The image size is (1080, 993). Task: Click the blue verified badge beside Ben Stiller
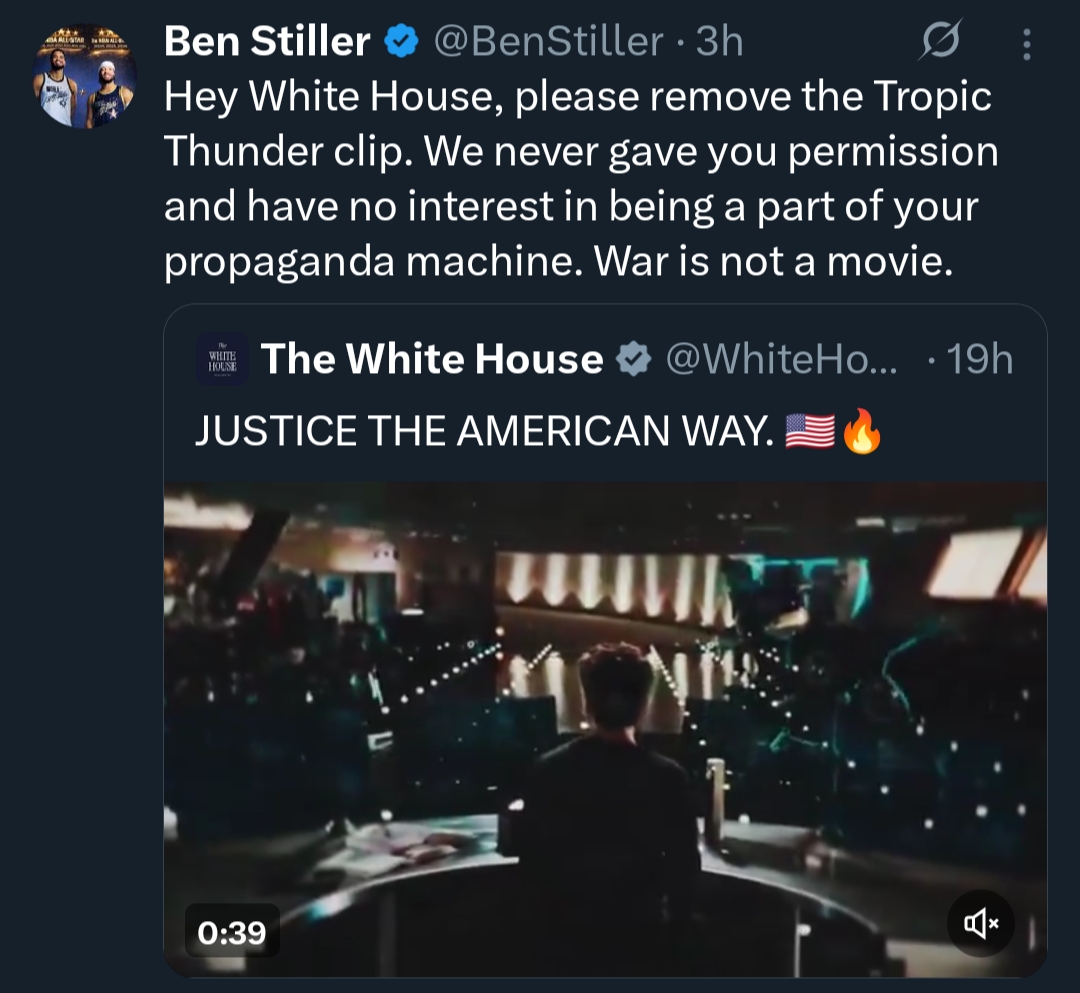[x=402, y=42]
